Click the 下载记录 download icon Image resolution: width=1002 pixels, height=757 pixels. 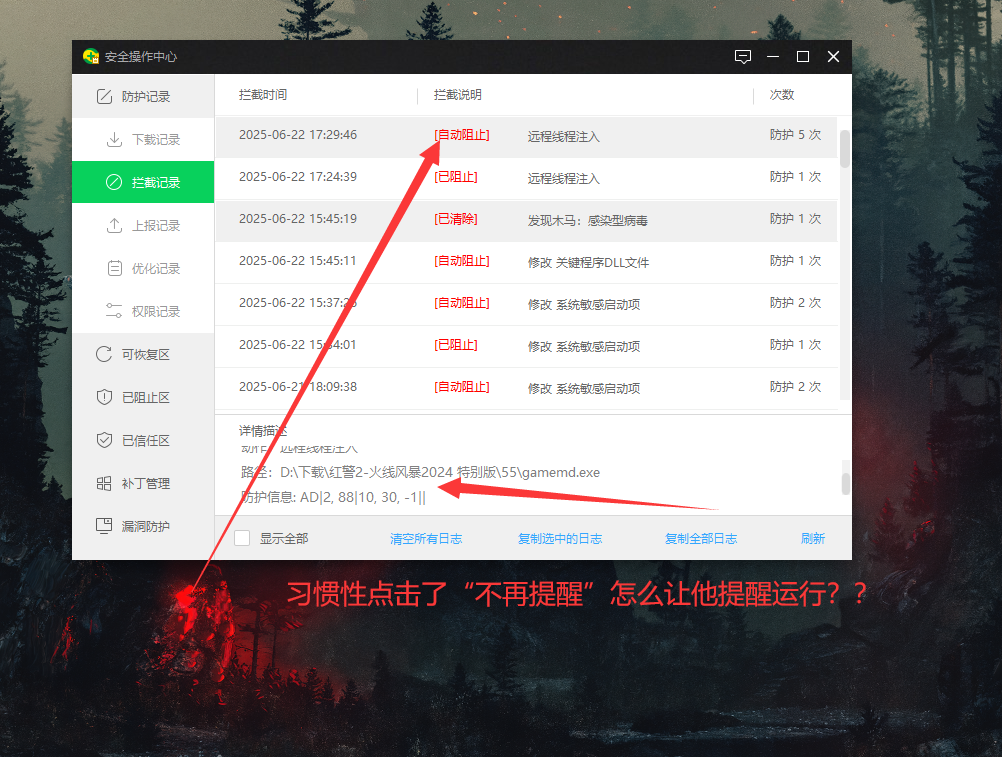coord(114,140)
